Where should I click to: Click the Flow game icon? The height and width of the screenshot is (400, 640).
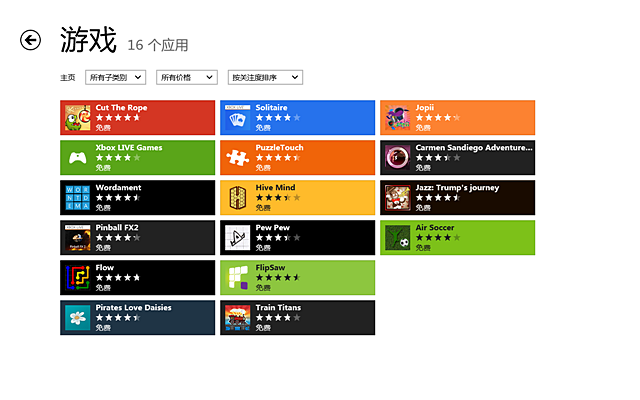tap(78, 278)
